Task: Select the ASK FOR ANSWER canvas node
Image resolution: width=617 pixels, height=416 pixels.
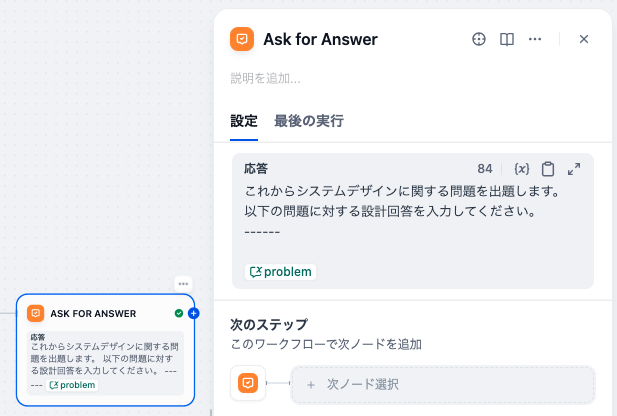Action: (x=105, y=350)
